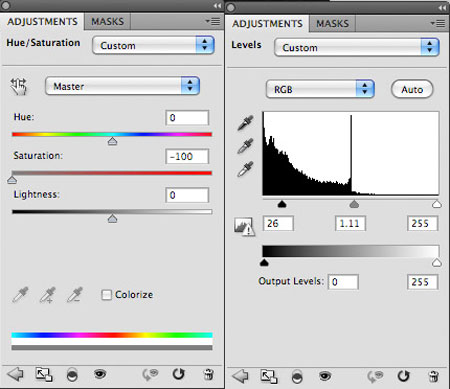
Task: Open the Master color range dropdown
Action: (x=122, y=86)
